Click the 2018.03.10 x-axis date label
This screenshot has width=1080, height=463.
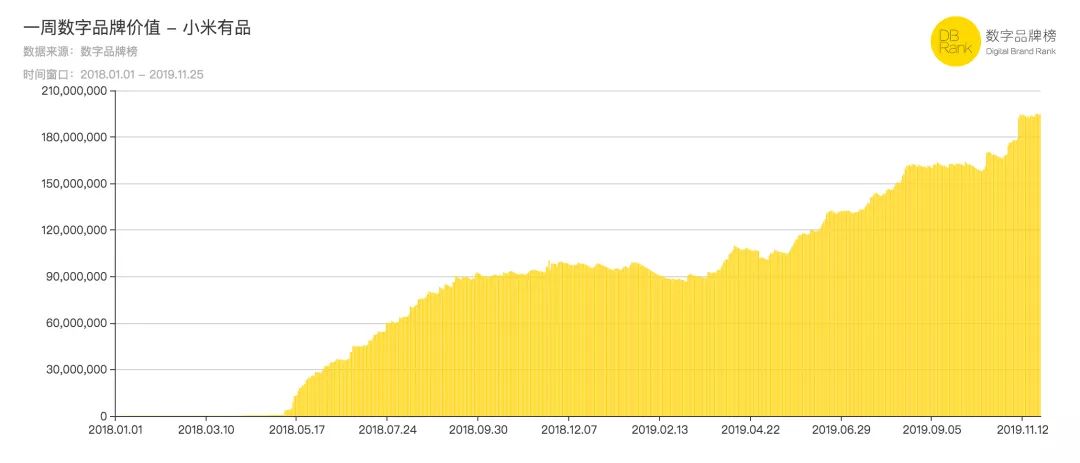[x=206, y=430]
